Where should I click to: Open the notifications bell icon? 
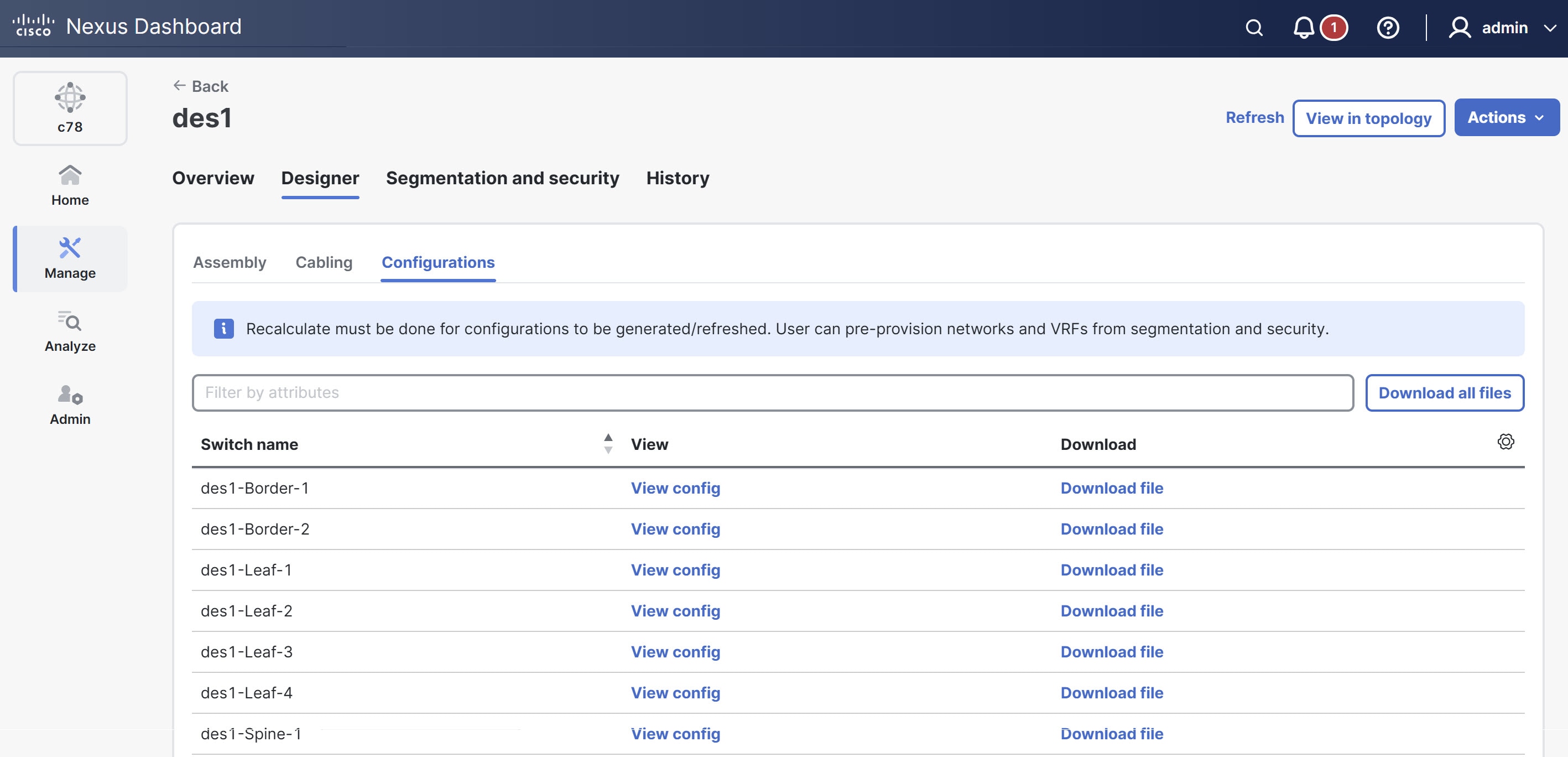point(1303,28)
